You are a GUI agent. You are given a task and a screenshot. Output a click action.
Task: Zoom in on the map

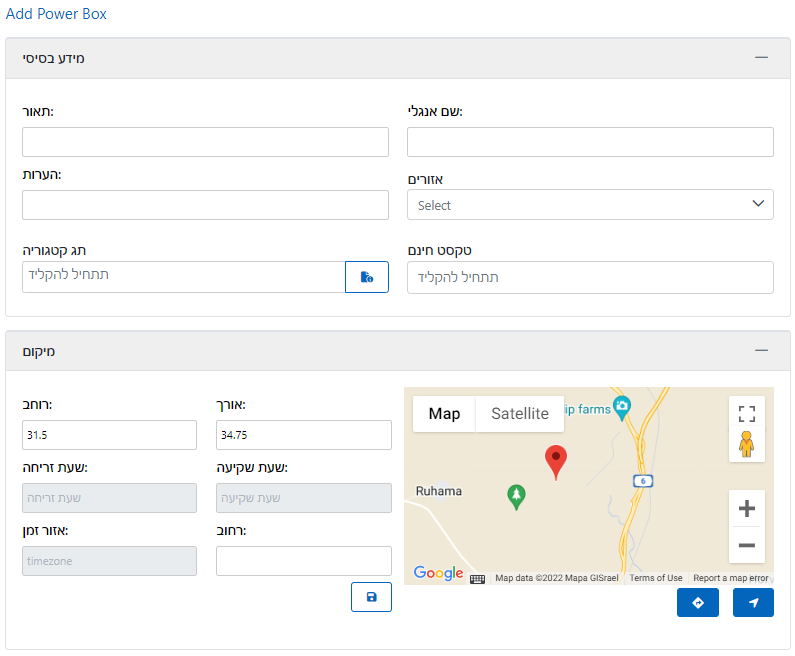[x=746, y=509]
